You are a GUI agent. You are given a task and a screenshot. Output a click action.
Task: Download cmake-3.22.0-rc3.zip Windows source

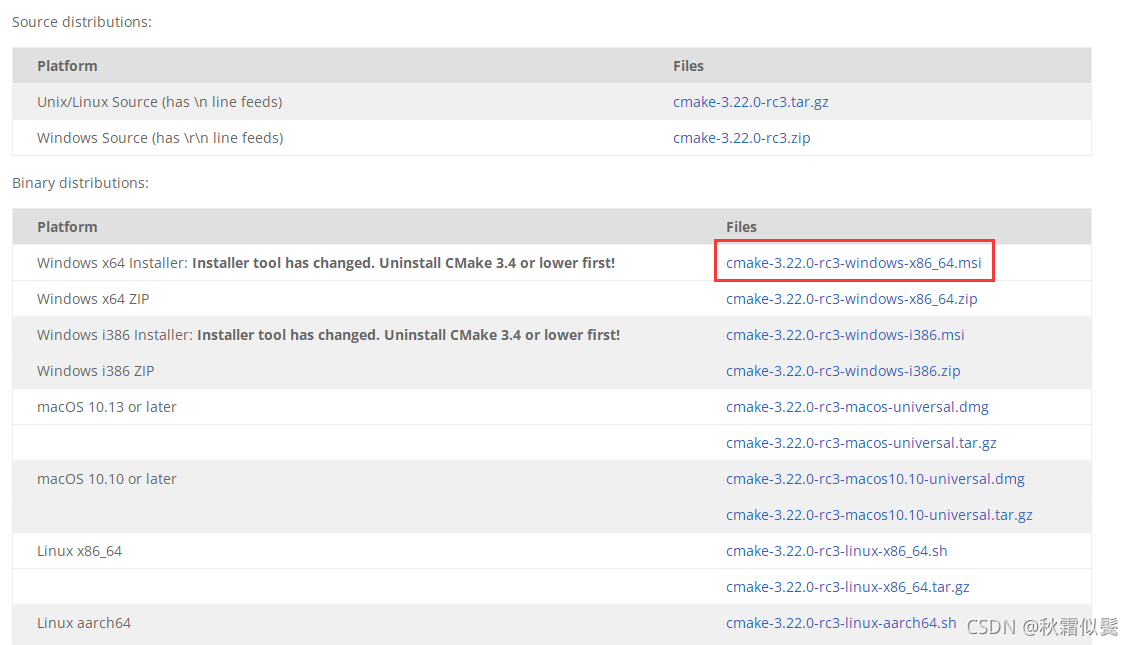click(741, 138)
